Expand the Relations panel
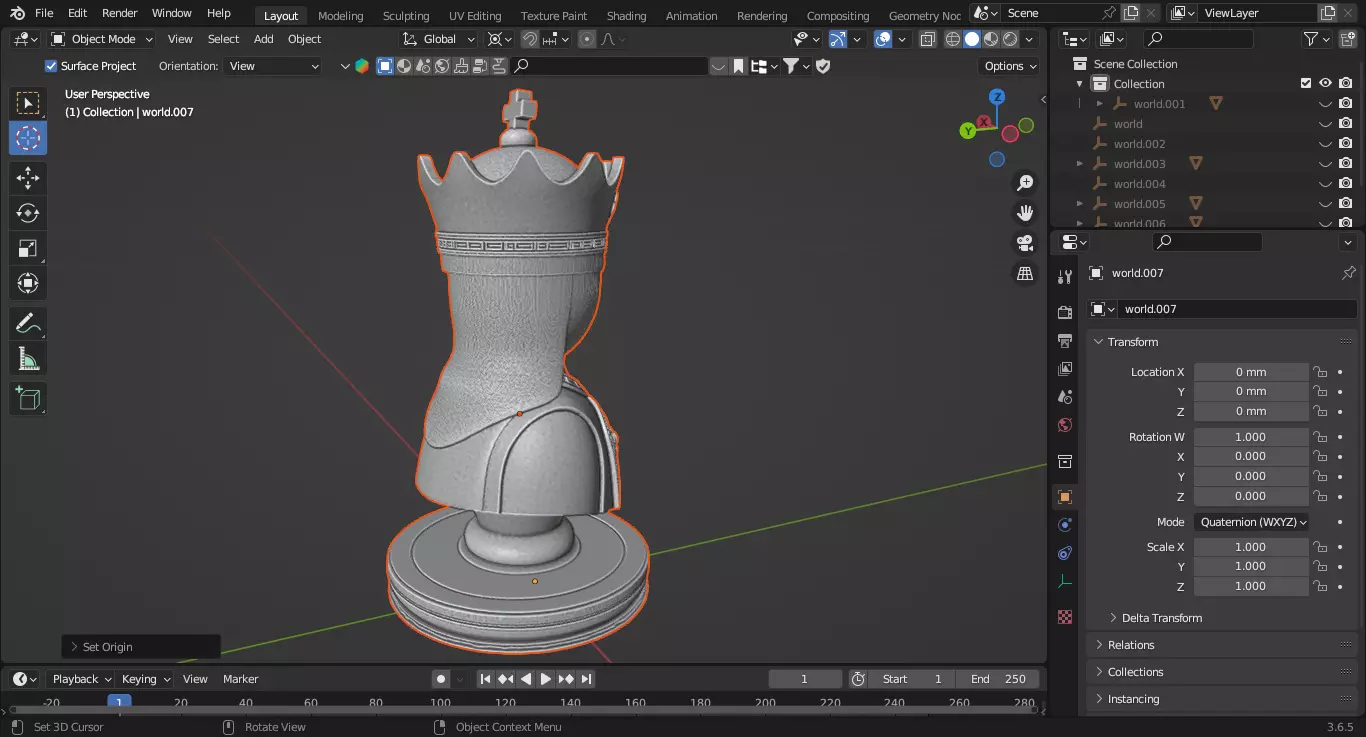 (x=1131, y=645)
